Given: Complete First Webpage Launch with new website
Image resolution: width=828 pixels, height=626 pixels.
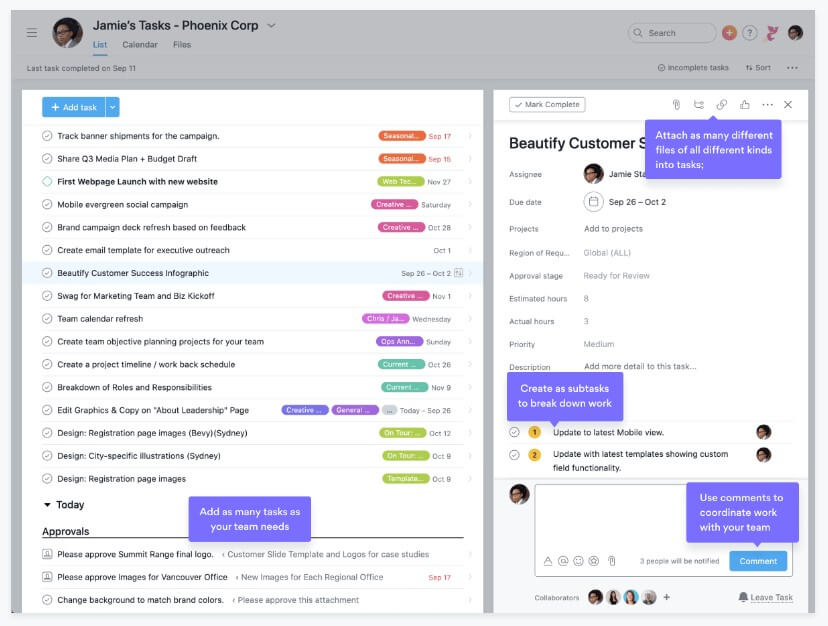Looking at the screenshot, I should tap(47, 181).
